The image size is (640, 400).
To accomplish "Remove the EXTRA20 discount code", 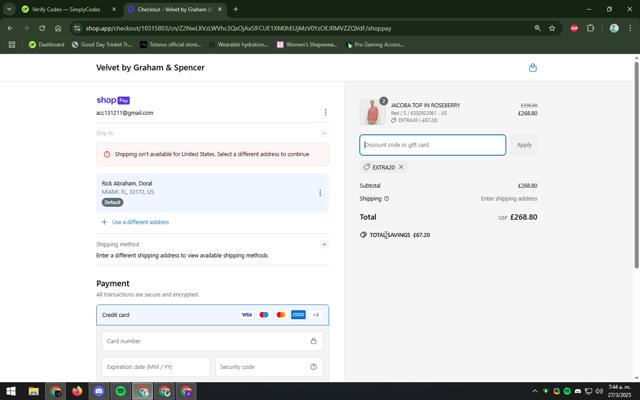I will tap(401, 167).
